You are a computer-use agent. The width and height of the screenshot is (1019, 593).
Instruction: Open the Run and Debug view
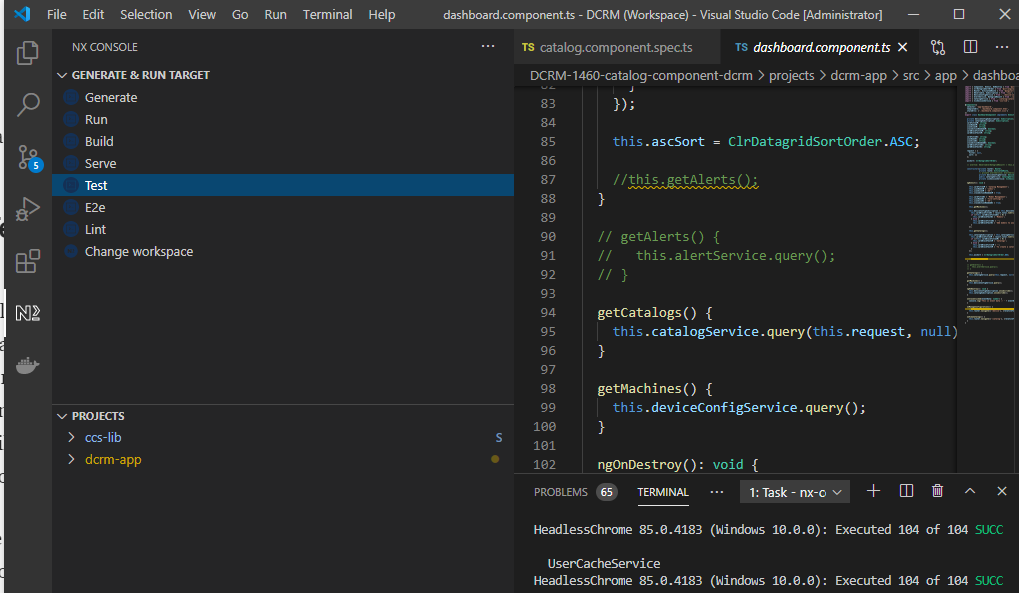(27, 209)
